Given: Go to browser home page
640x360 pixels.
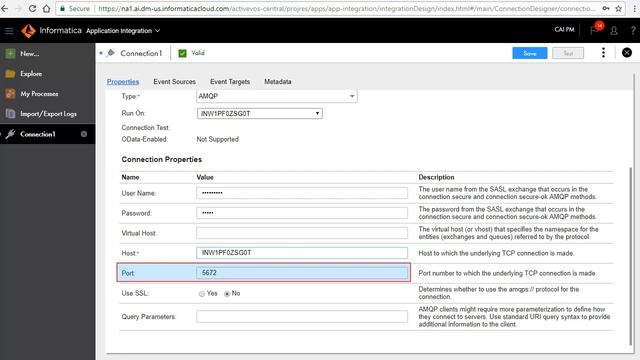Looking at the screenshot, I should click(46, 8).
